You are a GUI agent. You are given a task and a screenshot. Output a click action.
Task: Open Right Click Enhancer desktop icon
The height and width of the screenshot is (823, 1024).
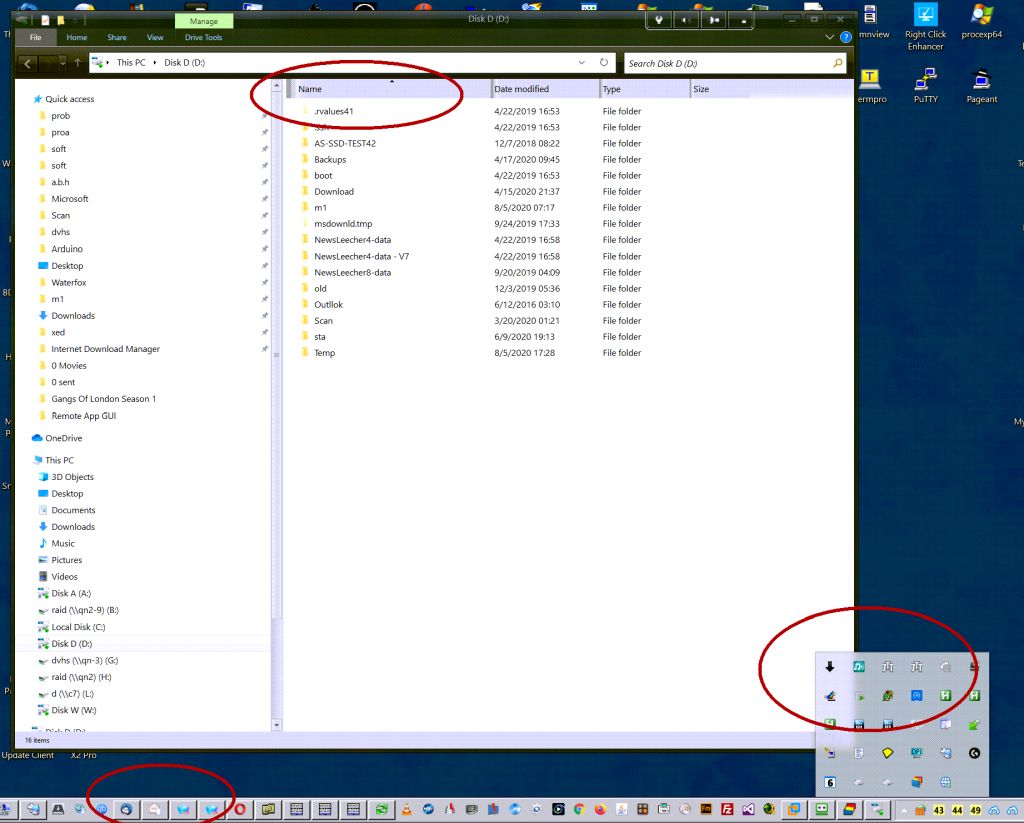tap(925, 27)
